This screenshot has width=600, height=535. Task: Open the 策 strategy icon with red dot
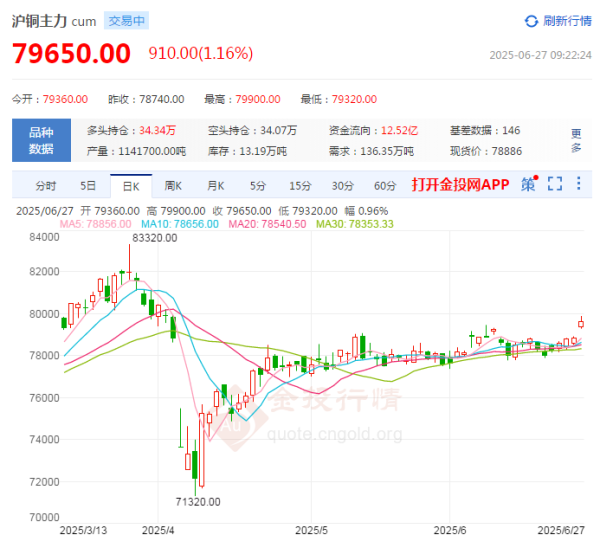[x=530, y=184]
